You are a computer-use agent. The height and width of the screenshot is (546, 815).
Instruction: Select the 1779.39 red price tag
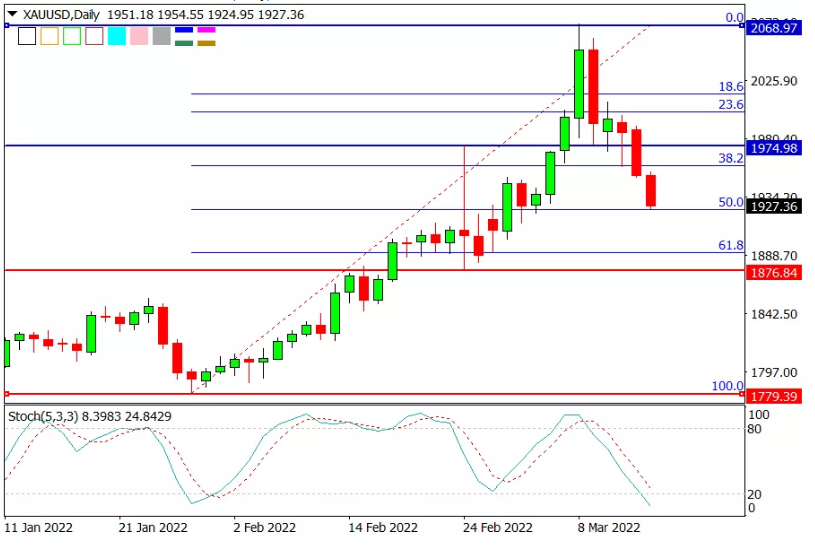(774, 396)
